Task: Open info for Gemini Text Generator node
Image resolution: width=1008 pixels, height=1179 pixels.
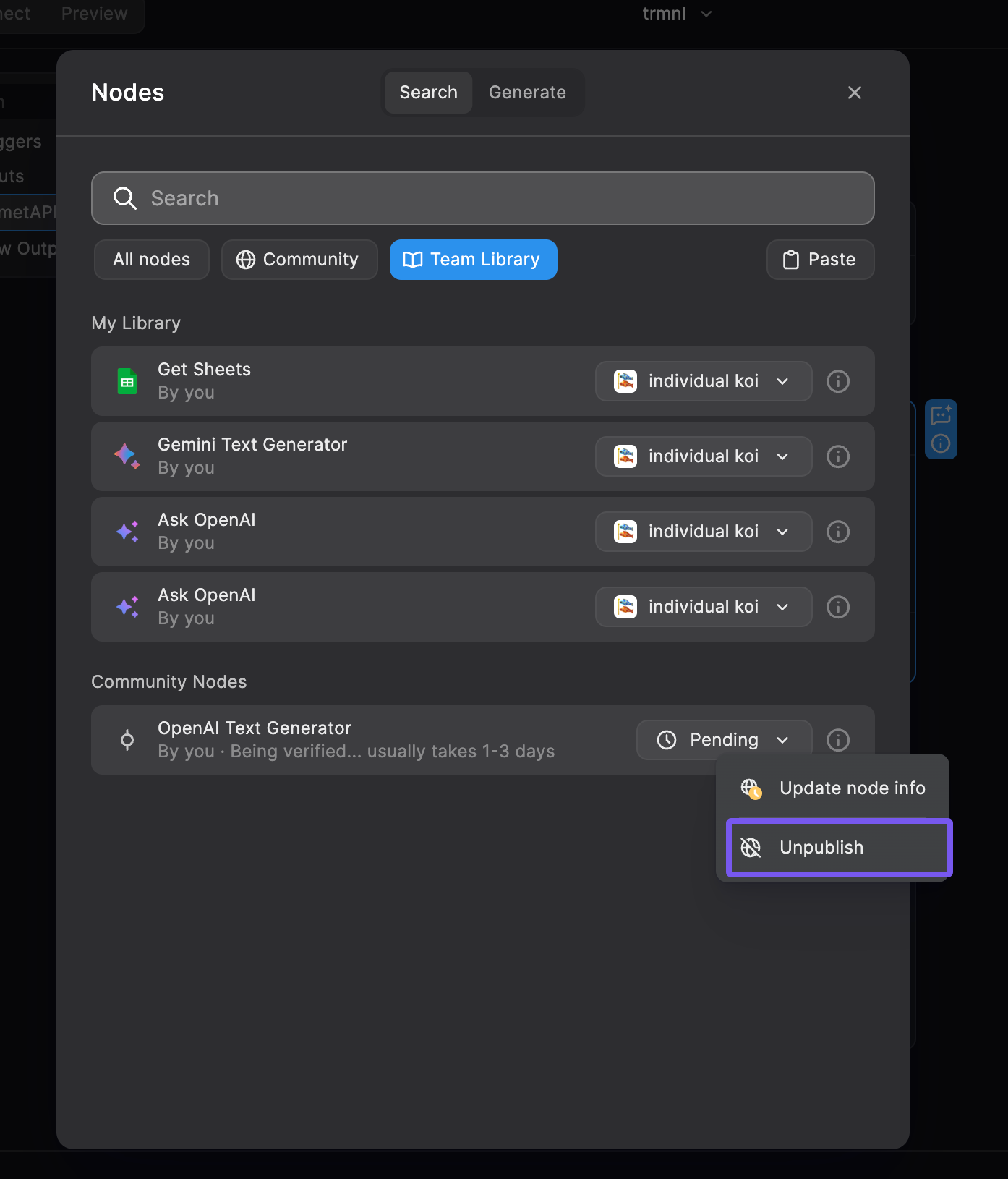Action: click(838, 456)
